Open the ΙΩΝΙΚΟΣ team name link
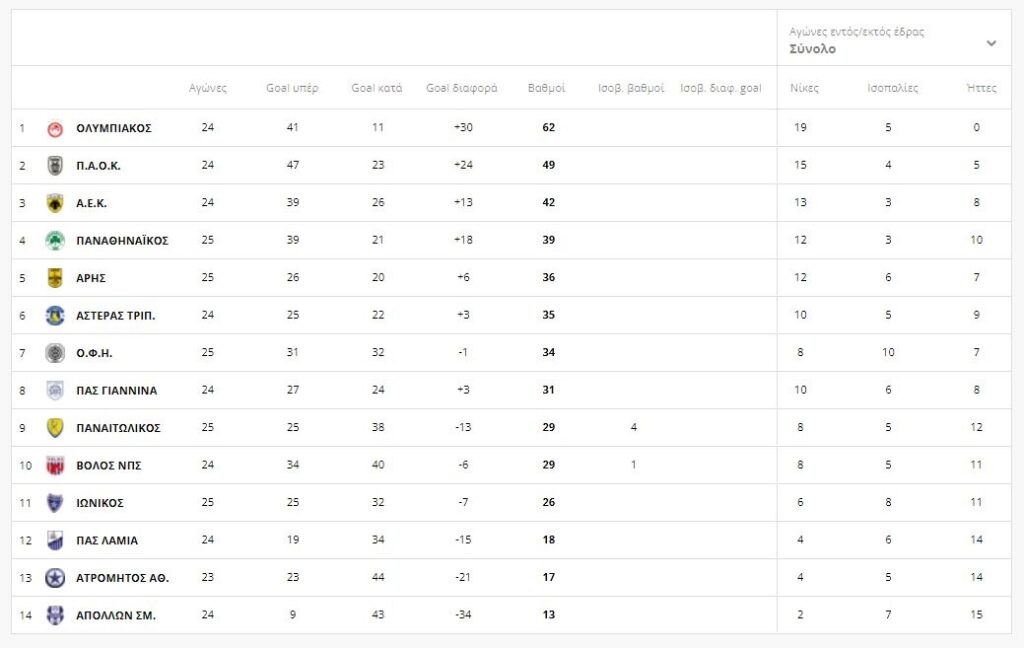This screenshot has width=1024, height=648. [100, 503]
